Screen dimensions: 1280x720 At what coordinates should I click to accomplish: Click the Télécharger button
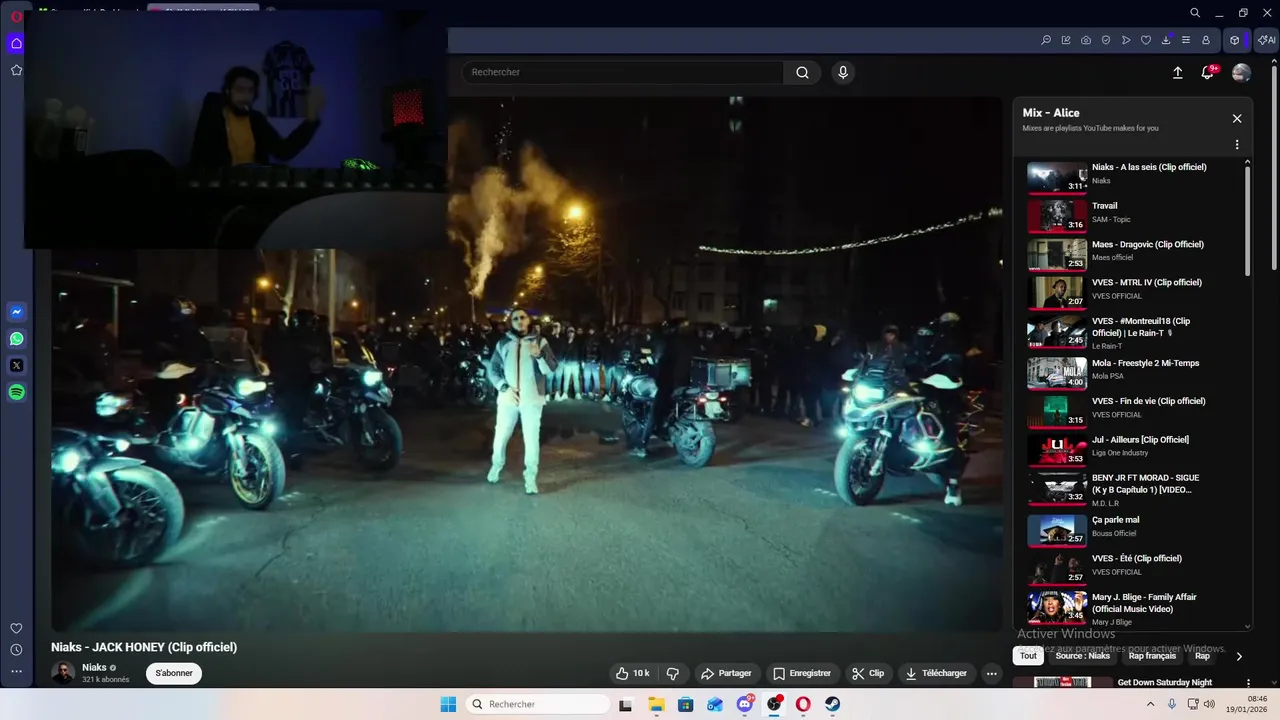point(937,673)
